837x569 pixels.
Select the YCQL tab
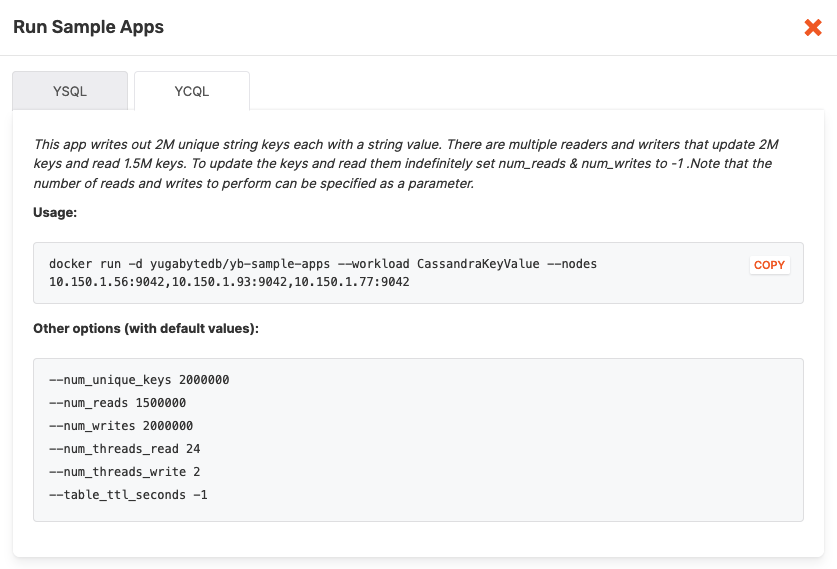[x=192, y=91]
